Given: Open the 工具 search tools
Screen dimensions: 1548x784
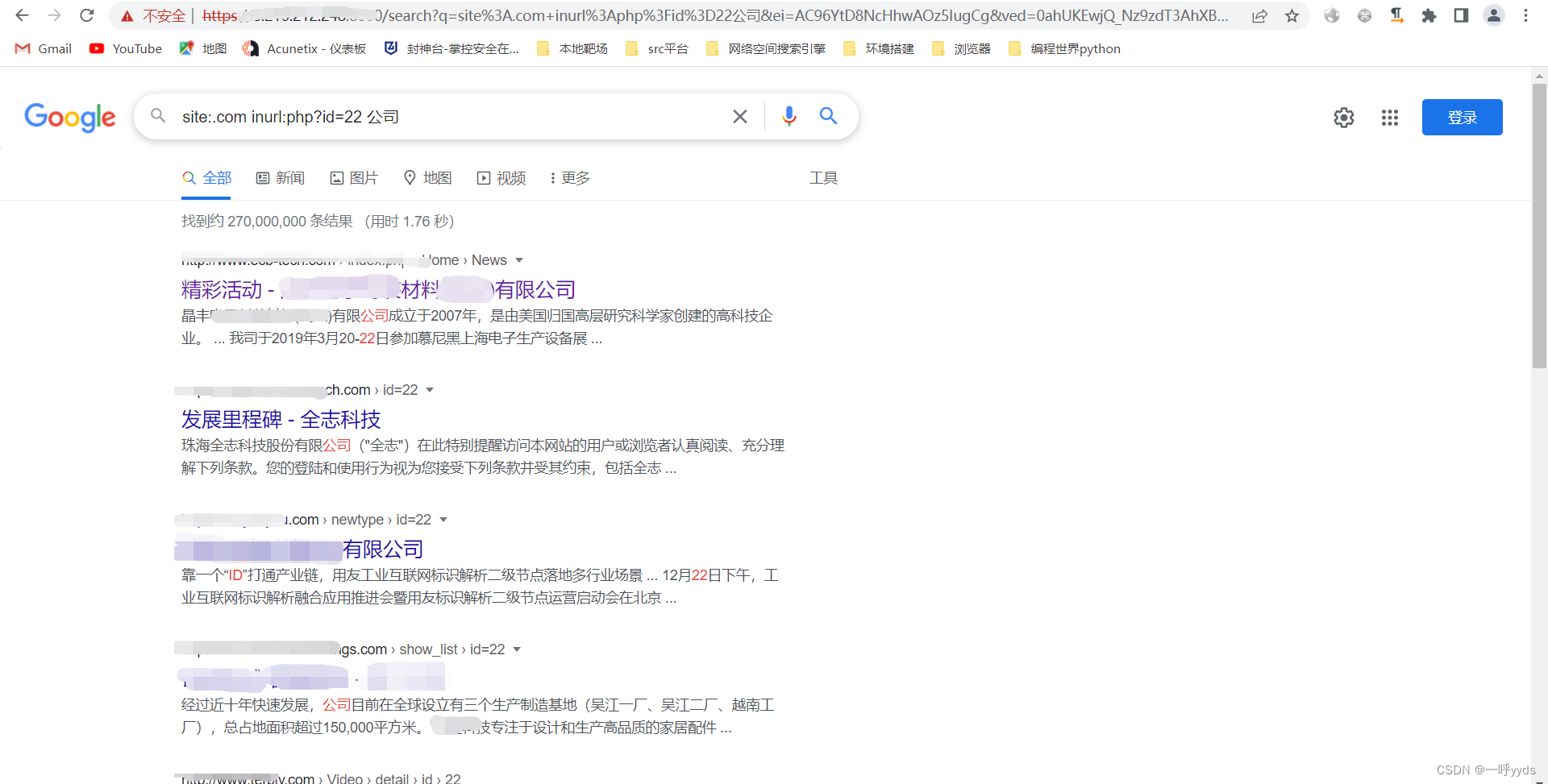Looking at the screenshot, I should (824, 178).
